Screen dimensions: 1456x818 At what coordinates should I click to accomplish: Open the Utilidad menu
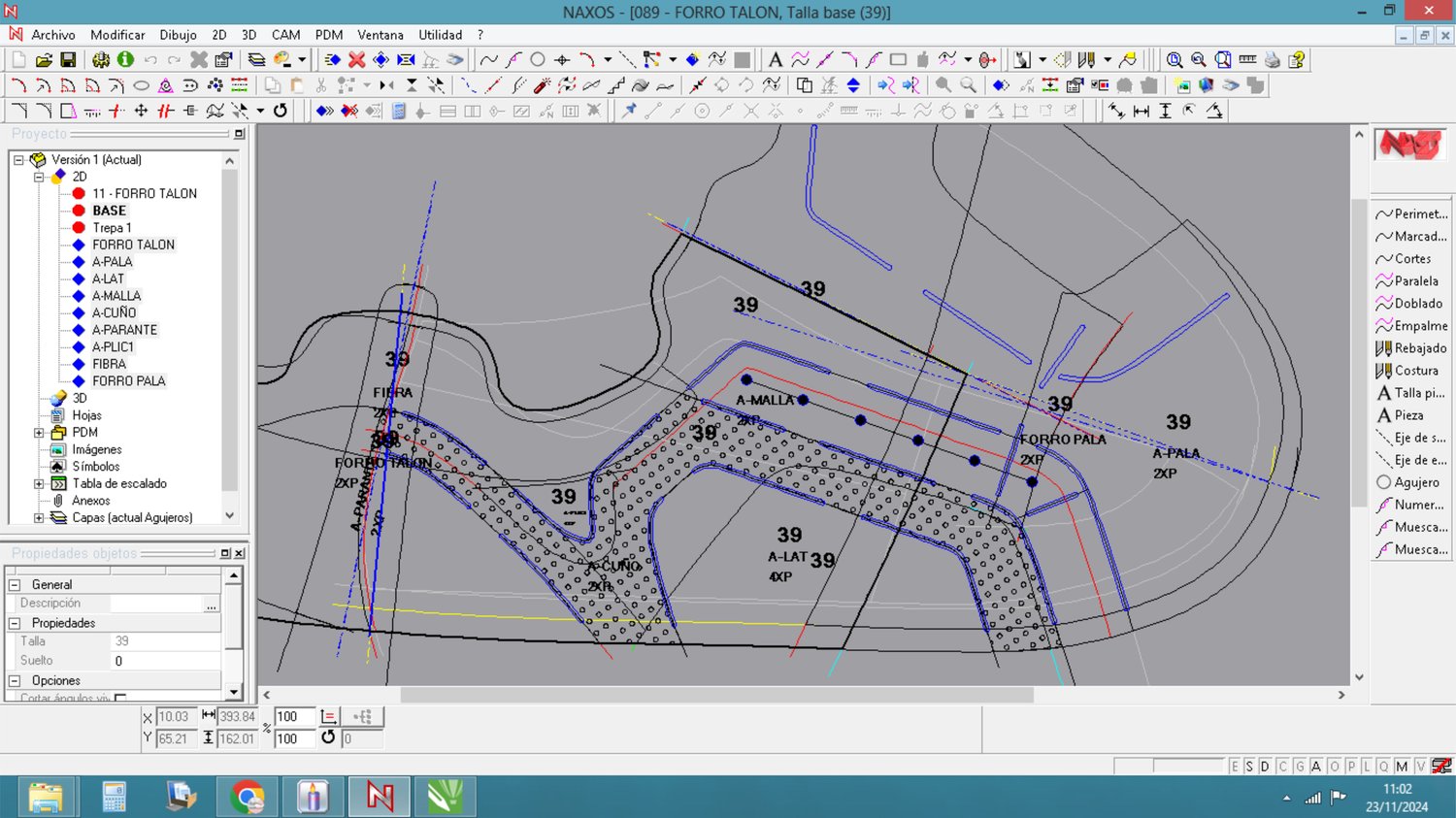(x=440, y=35)
